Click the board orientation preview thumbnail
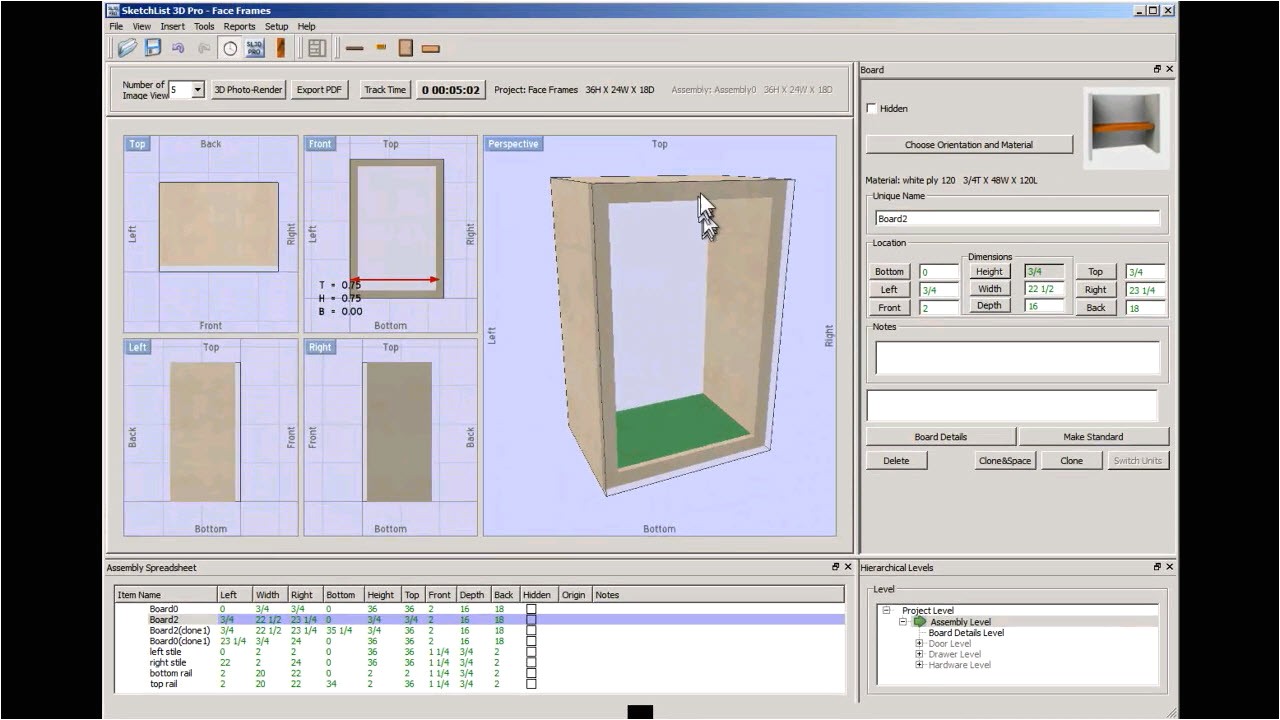This screenshot has height=720, width=1280. (x=1124, y=128)
